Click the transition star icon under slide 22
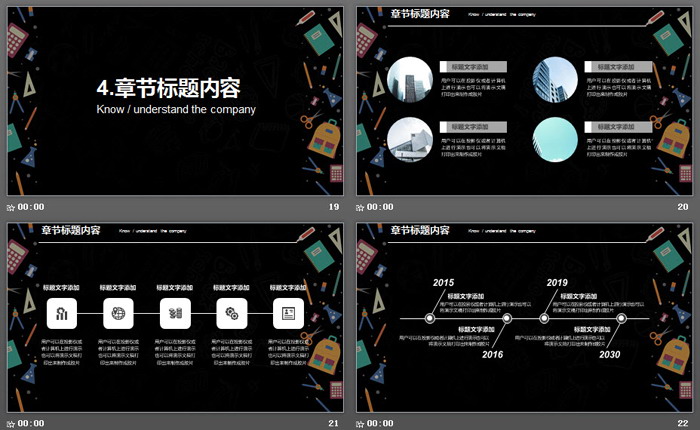Image resolution: width=700 pixels, height=430 pixels. (360, 424)
